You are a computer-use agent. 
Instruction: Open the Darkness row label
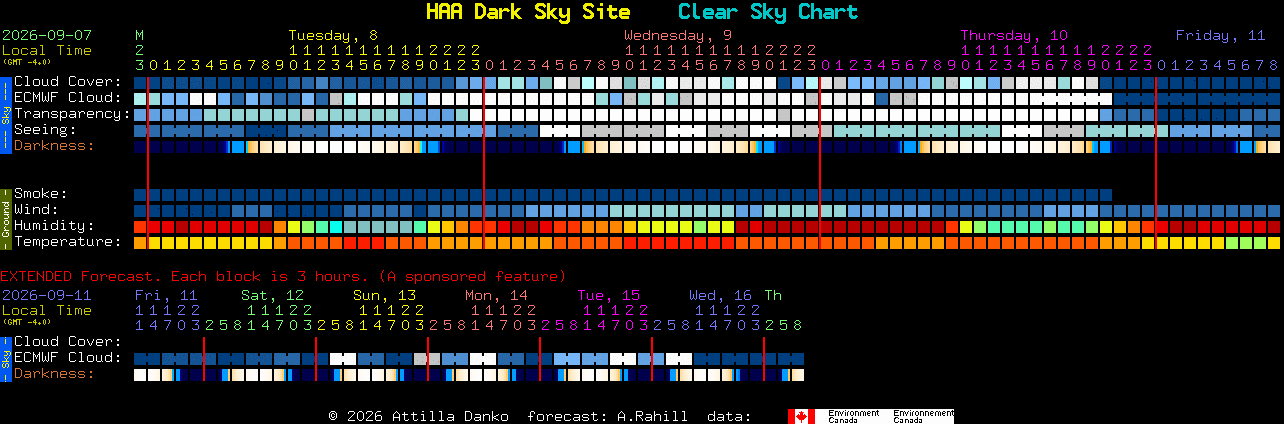[54, 146]
